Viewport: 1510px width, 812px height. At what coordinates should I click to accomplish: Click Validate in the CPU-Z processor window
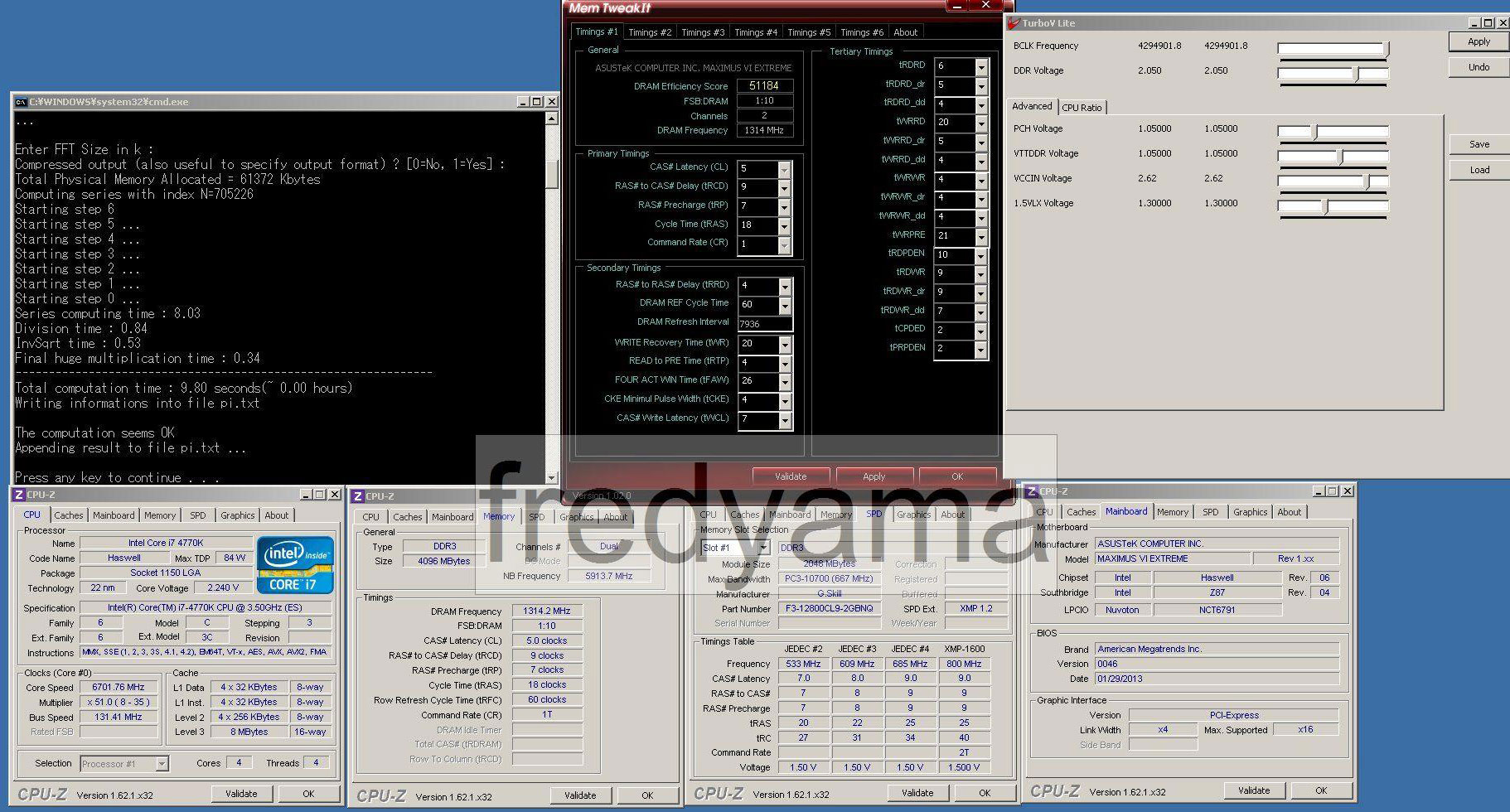(x=241, y=794)
